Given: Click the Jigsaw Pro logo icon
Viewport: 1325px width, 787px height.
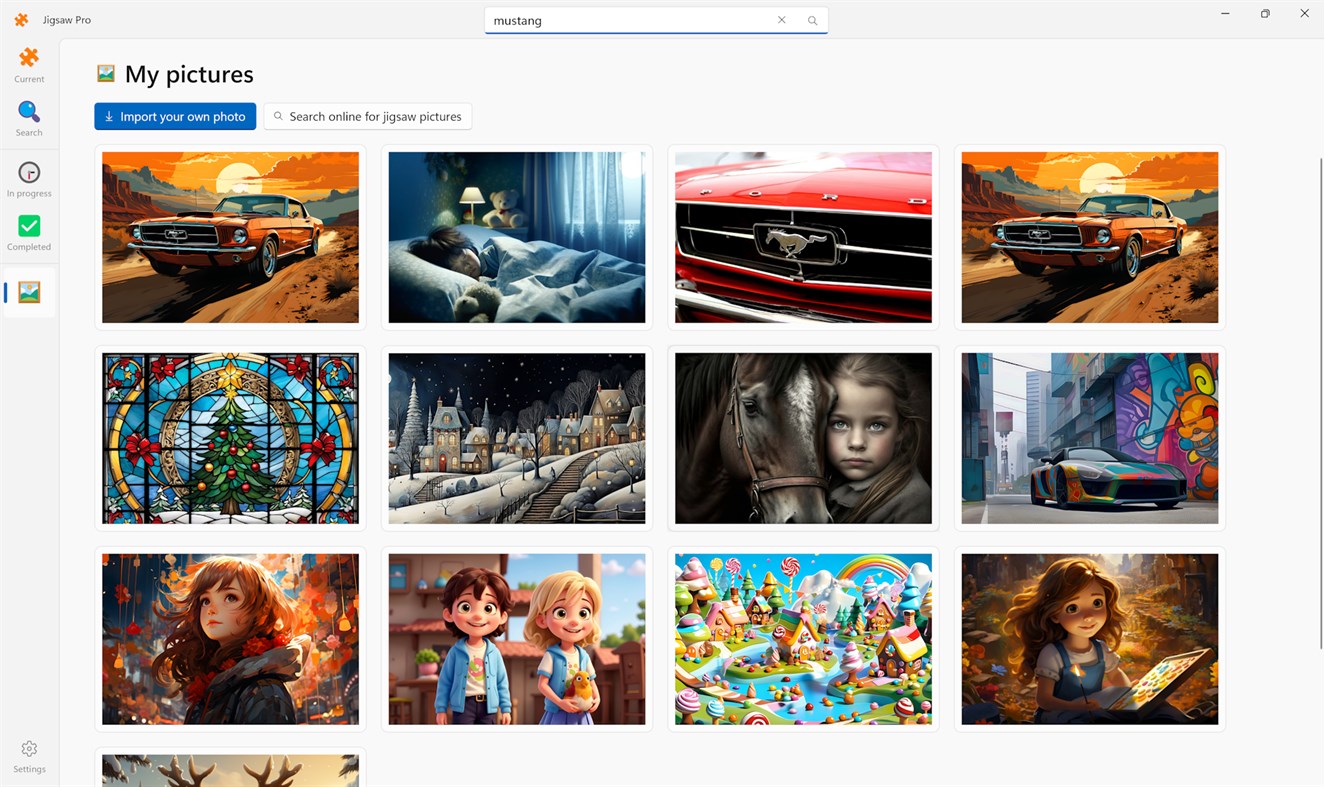Looking at the screenshot, I should pyautogui.click(x=21, y=19).
